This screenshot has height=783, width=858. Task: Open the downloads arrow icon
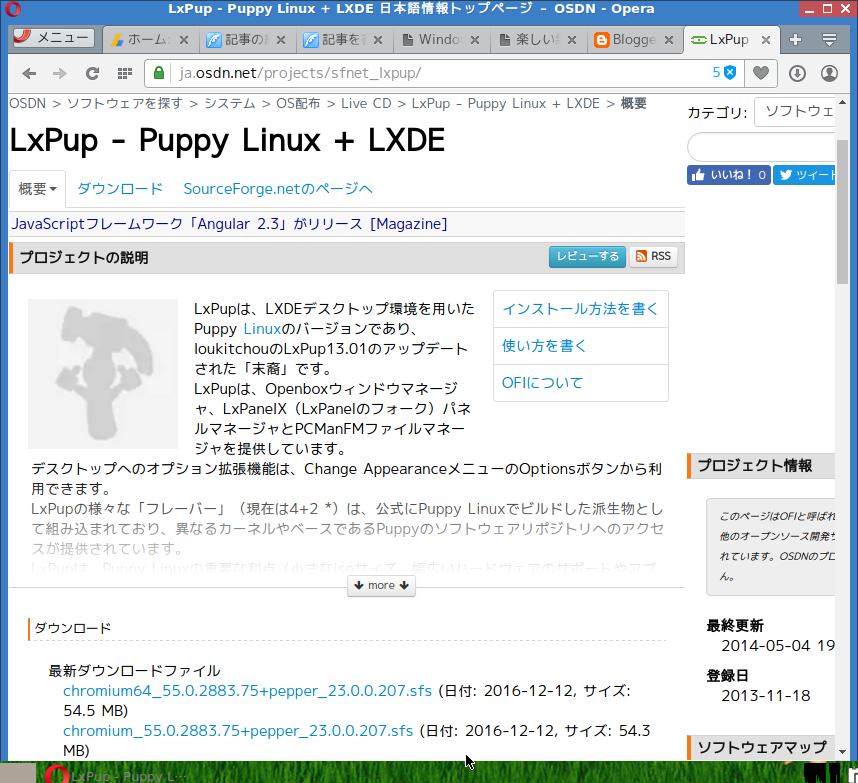pyautogui.click(x=797, y=73)
